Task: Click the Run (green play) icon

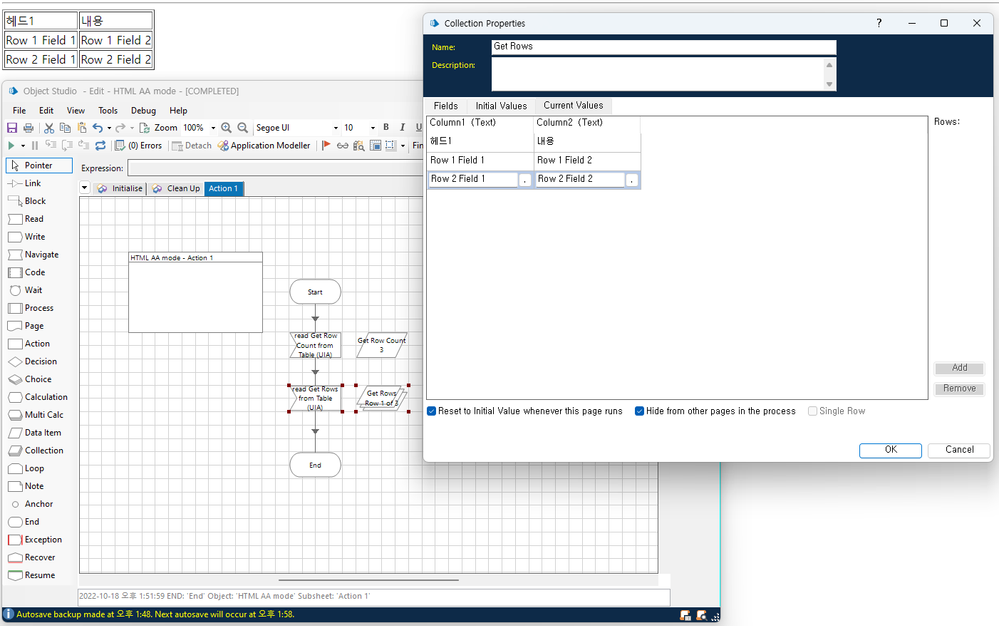Action: [x=11, y=146]
